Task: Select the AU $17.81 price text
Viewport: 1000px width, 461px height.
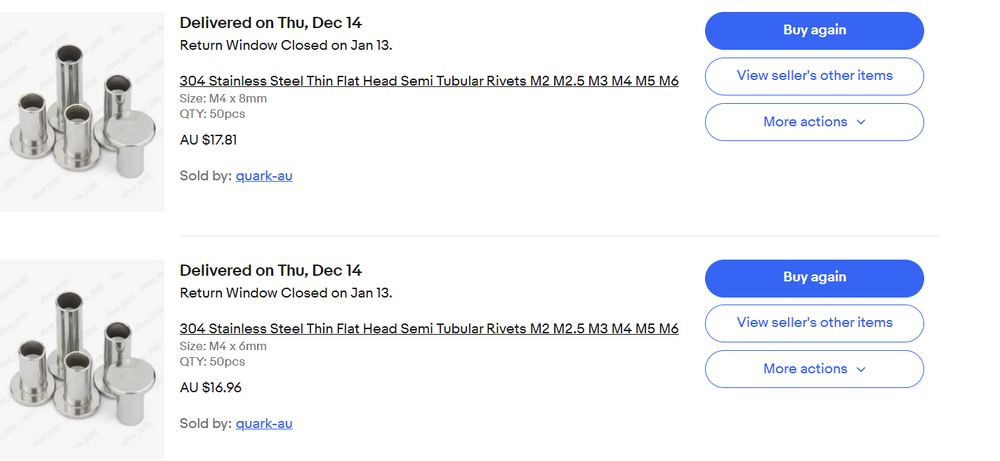Action: pyautogui.click(x=208, y=140)
